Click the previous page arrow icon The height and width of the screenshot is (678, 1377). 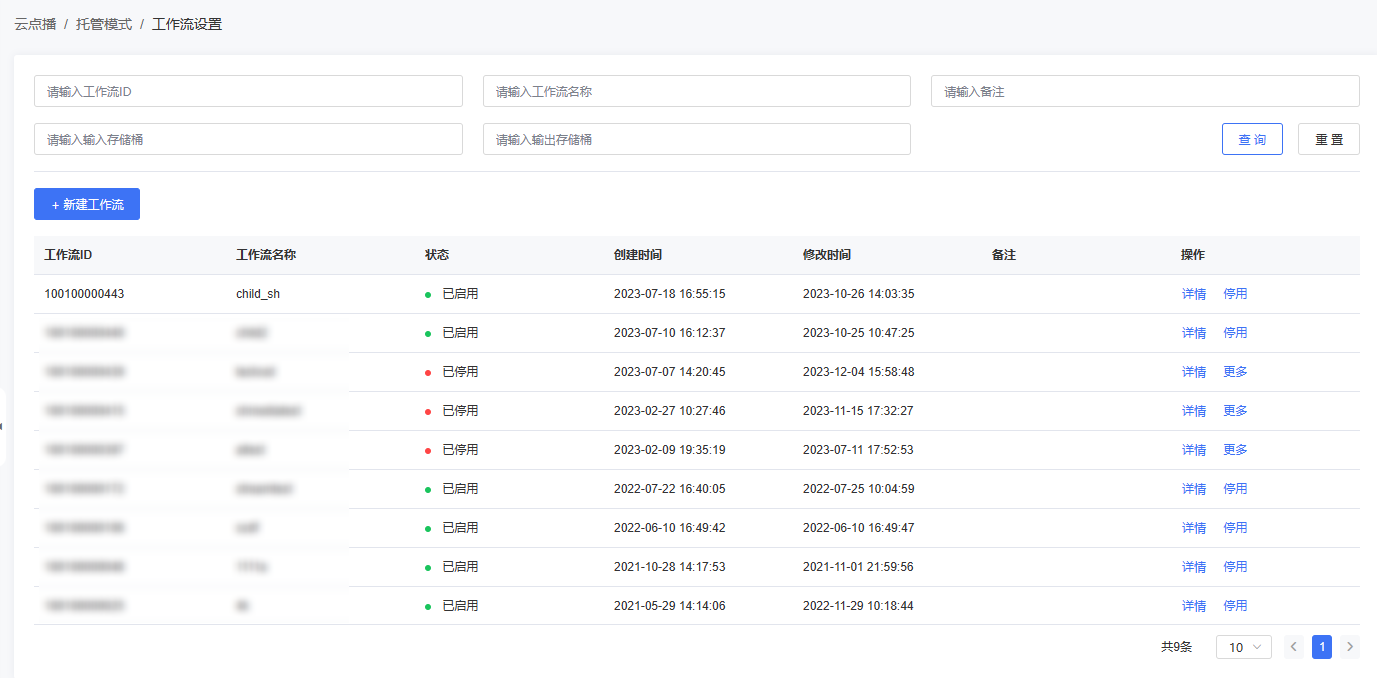tap(1294, 647)
